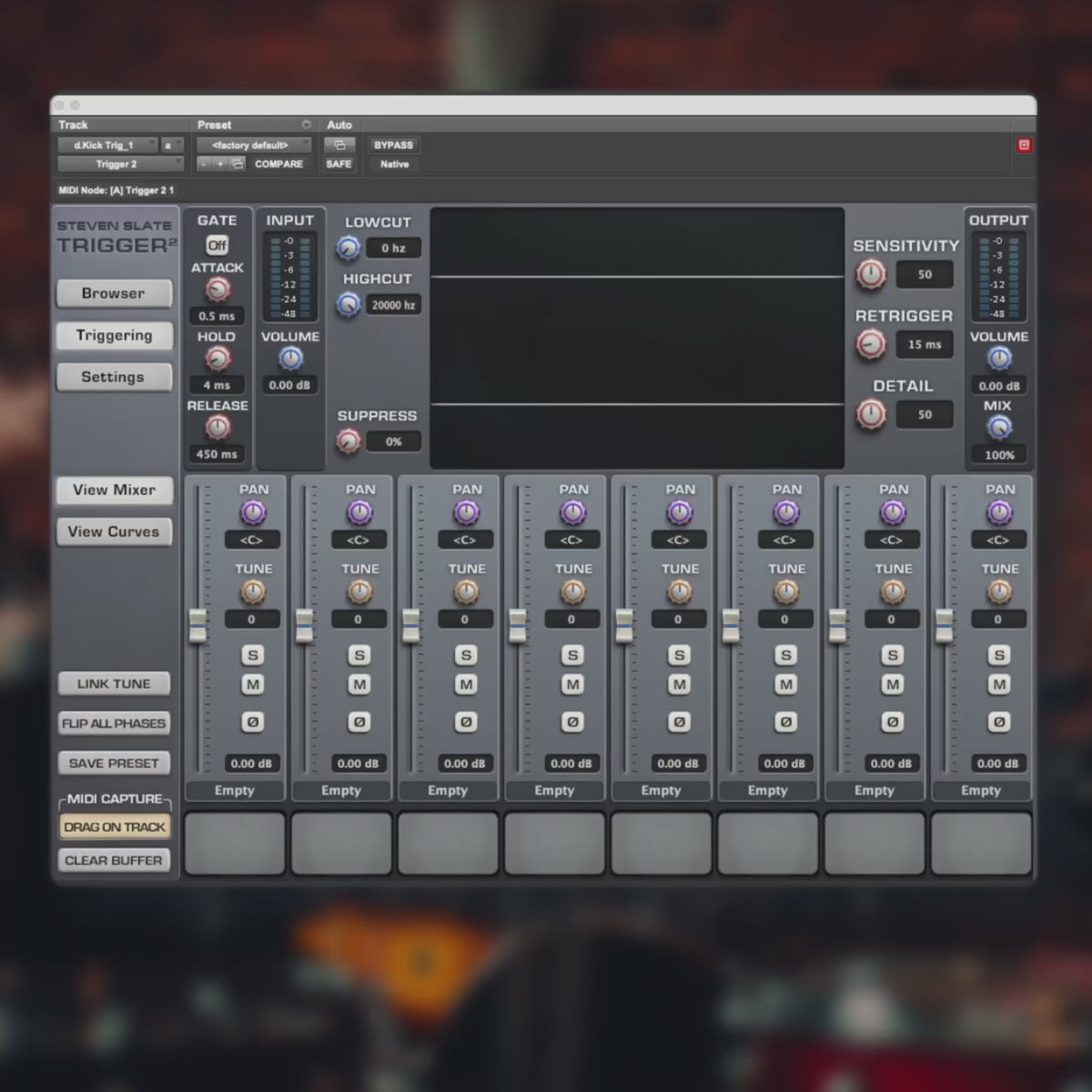Adjust the Detail knob
1092x1092 pixels.
pos(871,414)
